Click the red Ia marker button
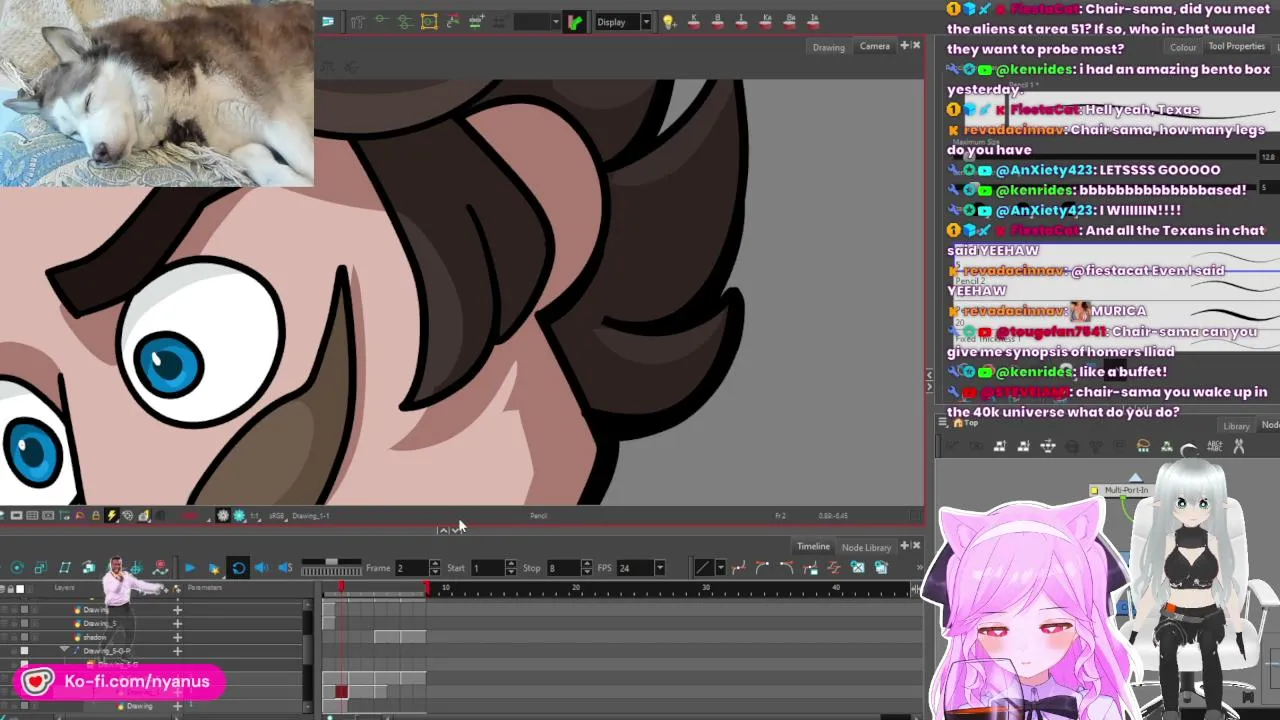This screenshot has width=1280, height=720. point(813,22)
